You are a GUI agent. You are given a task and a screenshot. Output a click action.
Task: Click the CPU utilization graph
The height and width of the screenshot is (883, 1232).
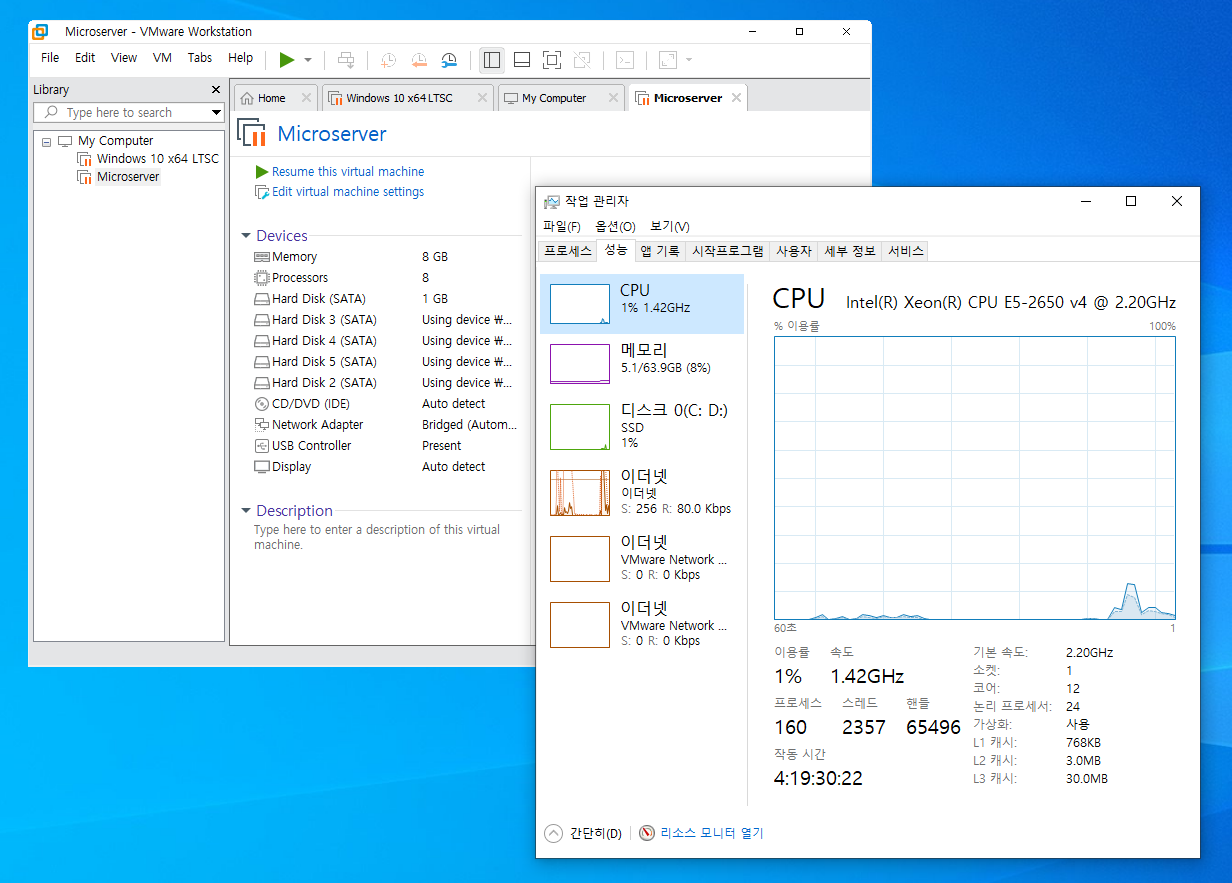pos(975,478)
